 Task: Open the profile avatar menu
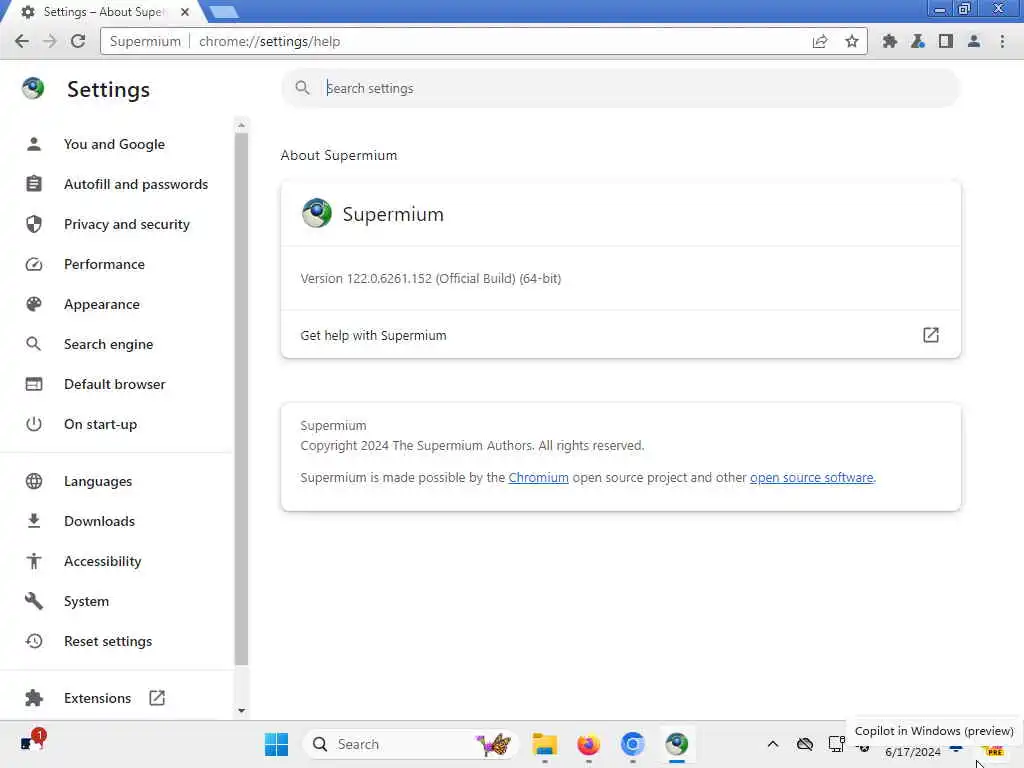pos(974,41)
